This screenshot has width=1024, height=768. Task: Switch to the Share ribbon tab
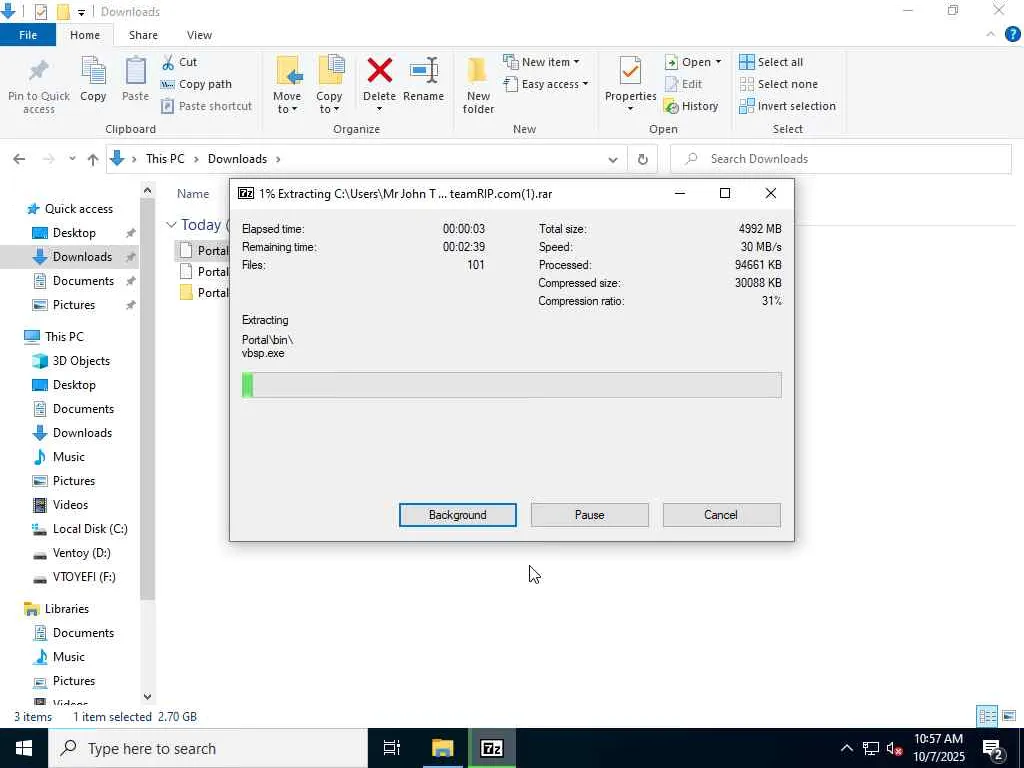(143, 35)
